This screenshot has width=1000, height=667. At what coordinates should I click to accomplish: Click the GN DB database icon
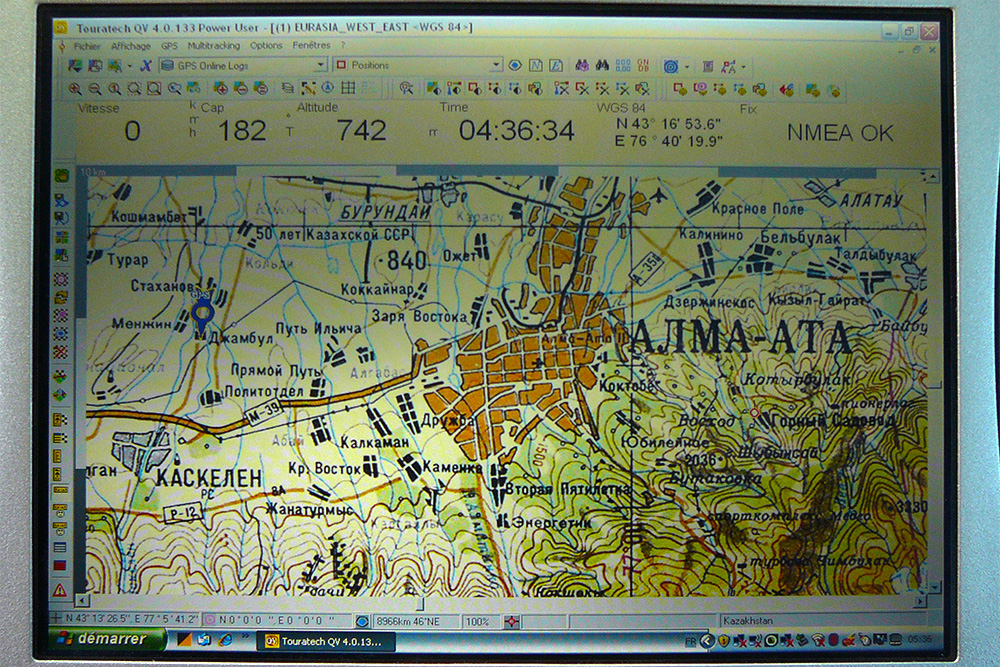pyautogui.click(x=643, y=65)
